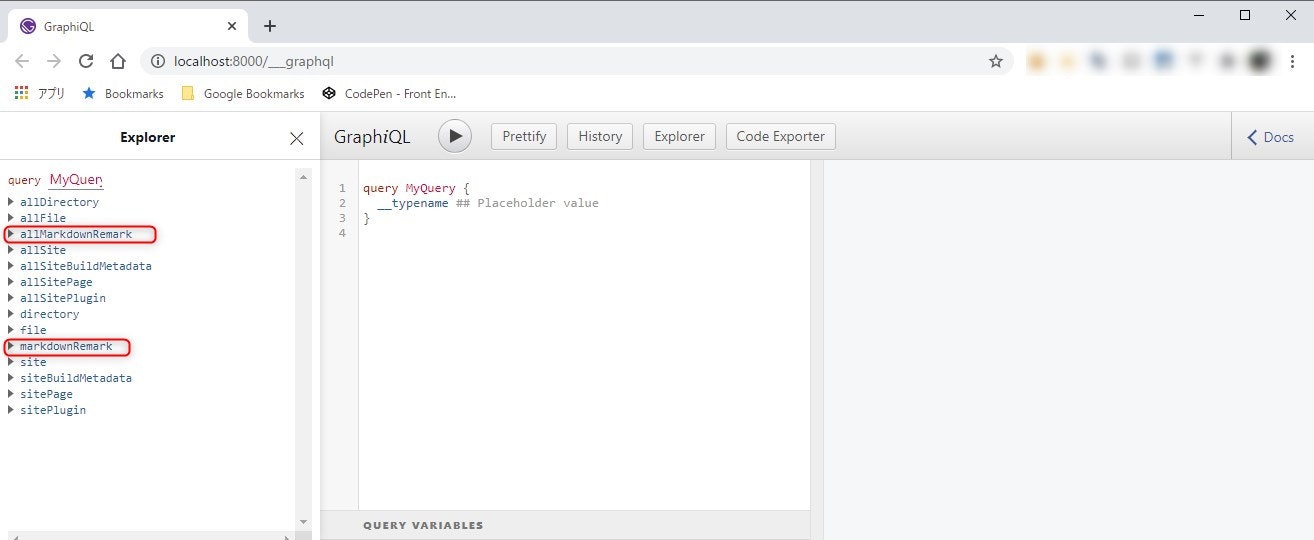Go forward with the browser forward arrow

pos(54,61)
